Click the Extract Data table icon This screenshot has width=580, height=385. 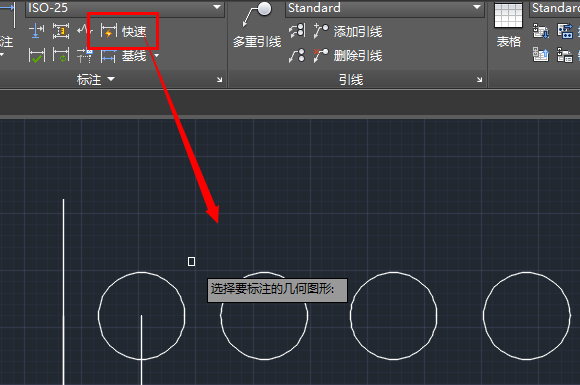[565, 31]
